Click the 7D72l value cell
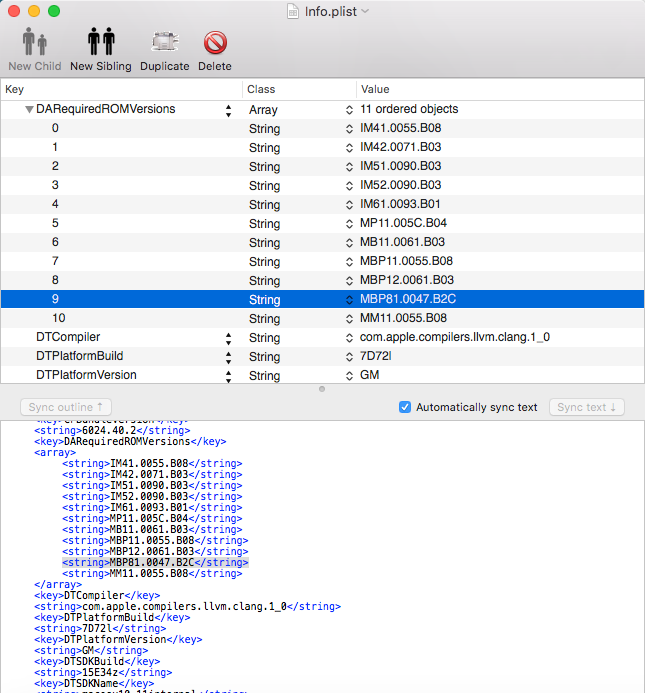The image size is (645, 693). (x=376, y=356)
